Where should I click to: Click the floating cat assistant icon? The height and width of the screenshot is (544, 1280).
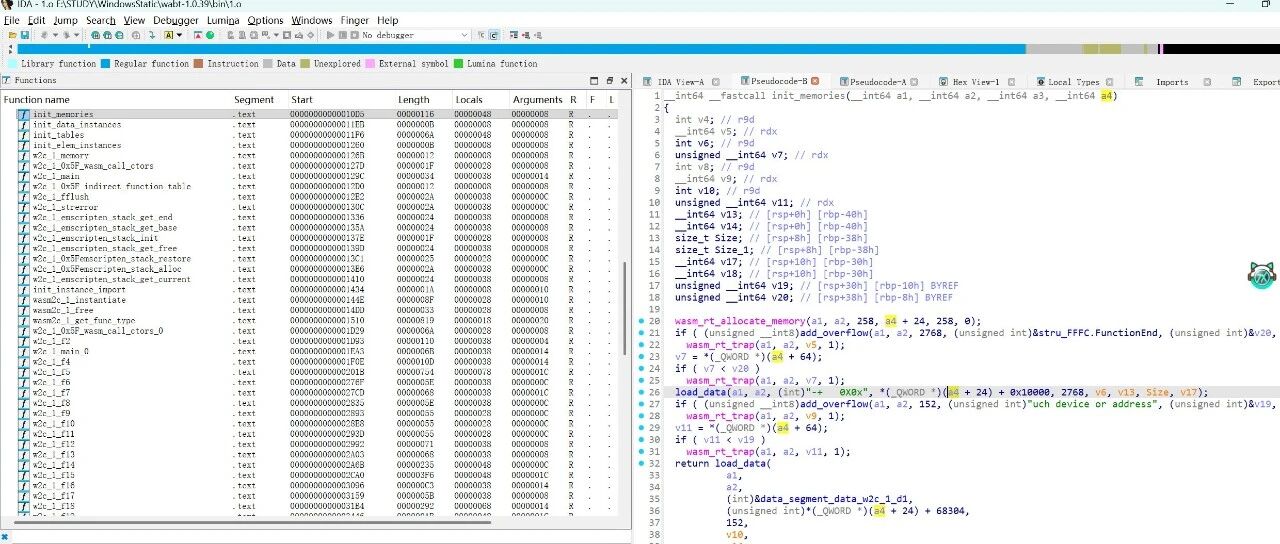1262,276
